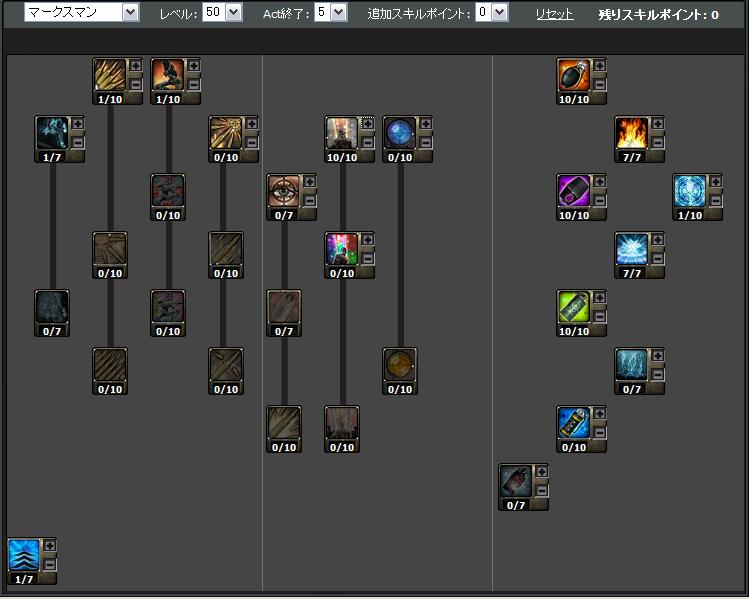Decrease the purple canister skill with minus
Screen dimensions: 749x599
click(x=599, y=201)
